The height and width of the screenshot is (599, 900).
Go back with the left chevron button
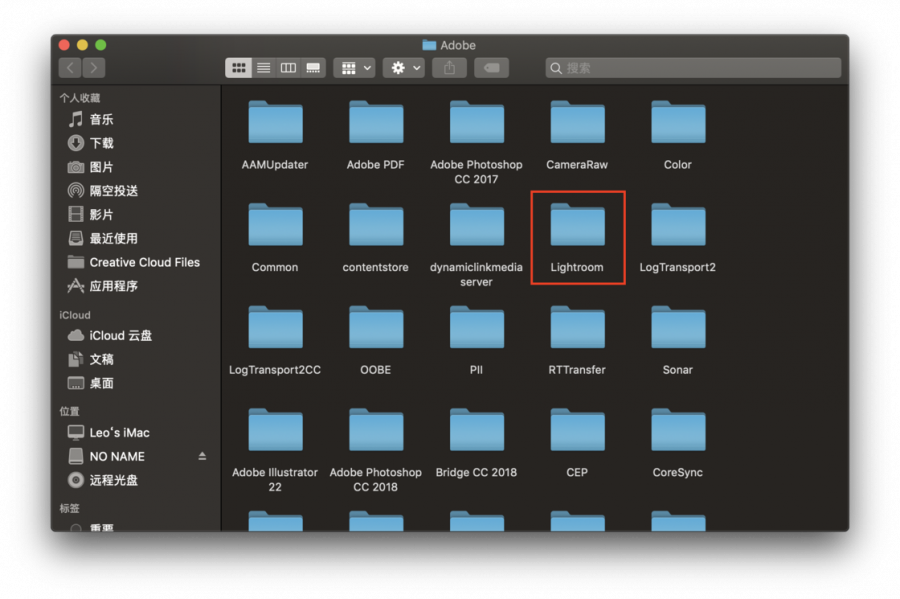click(x=70, y=68)
